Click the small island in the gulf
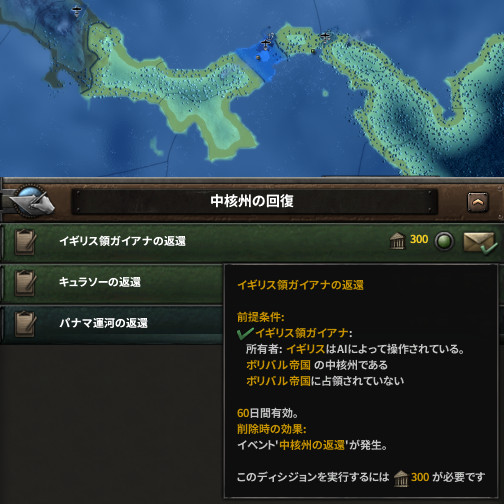The width and height of the screenshot is (504, 504). click(x=325, y=92)
